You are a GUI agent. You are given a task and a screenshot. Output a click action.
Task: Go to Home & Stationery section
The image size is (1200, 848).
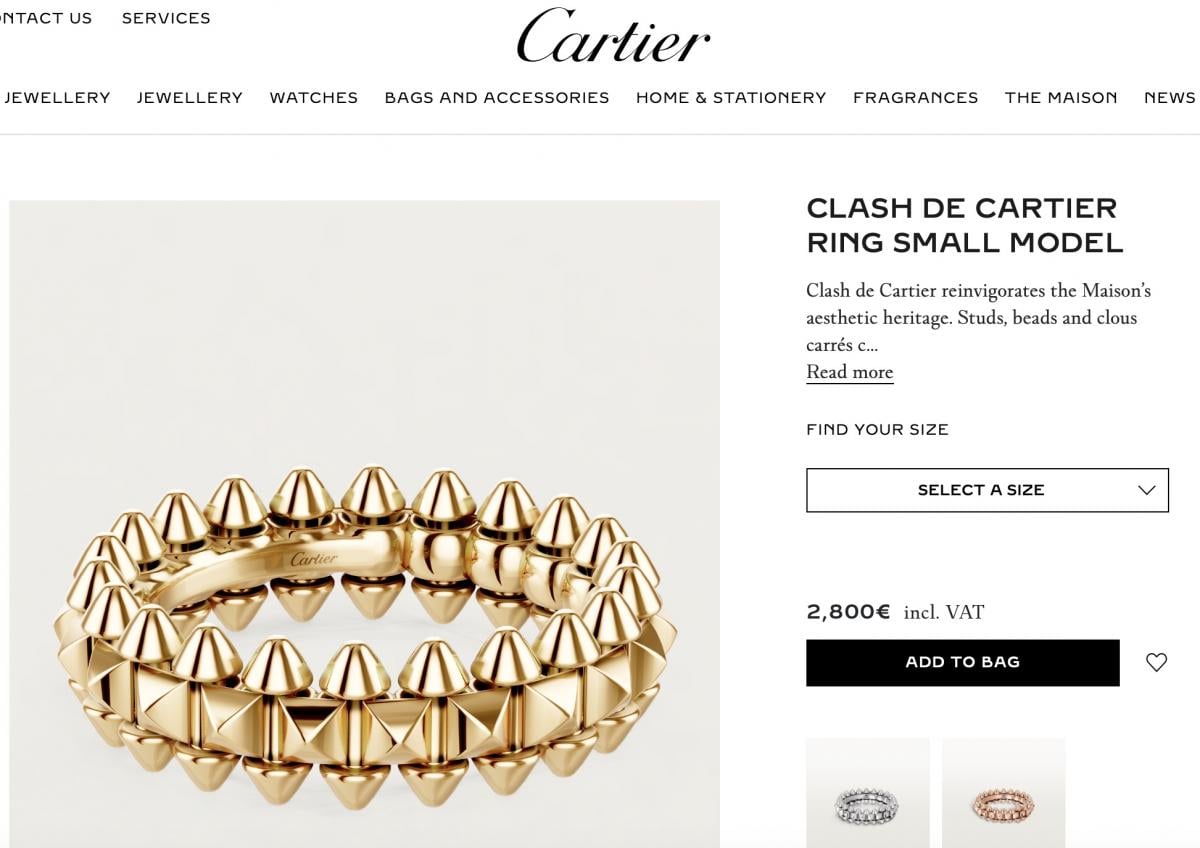[x=731, y=97]
